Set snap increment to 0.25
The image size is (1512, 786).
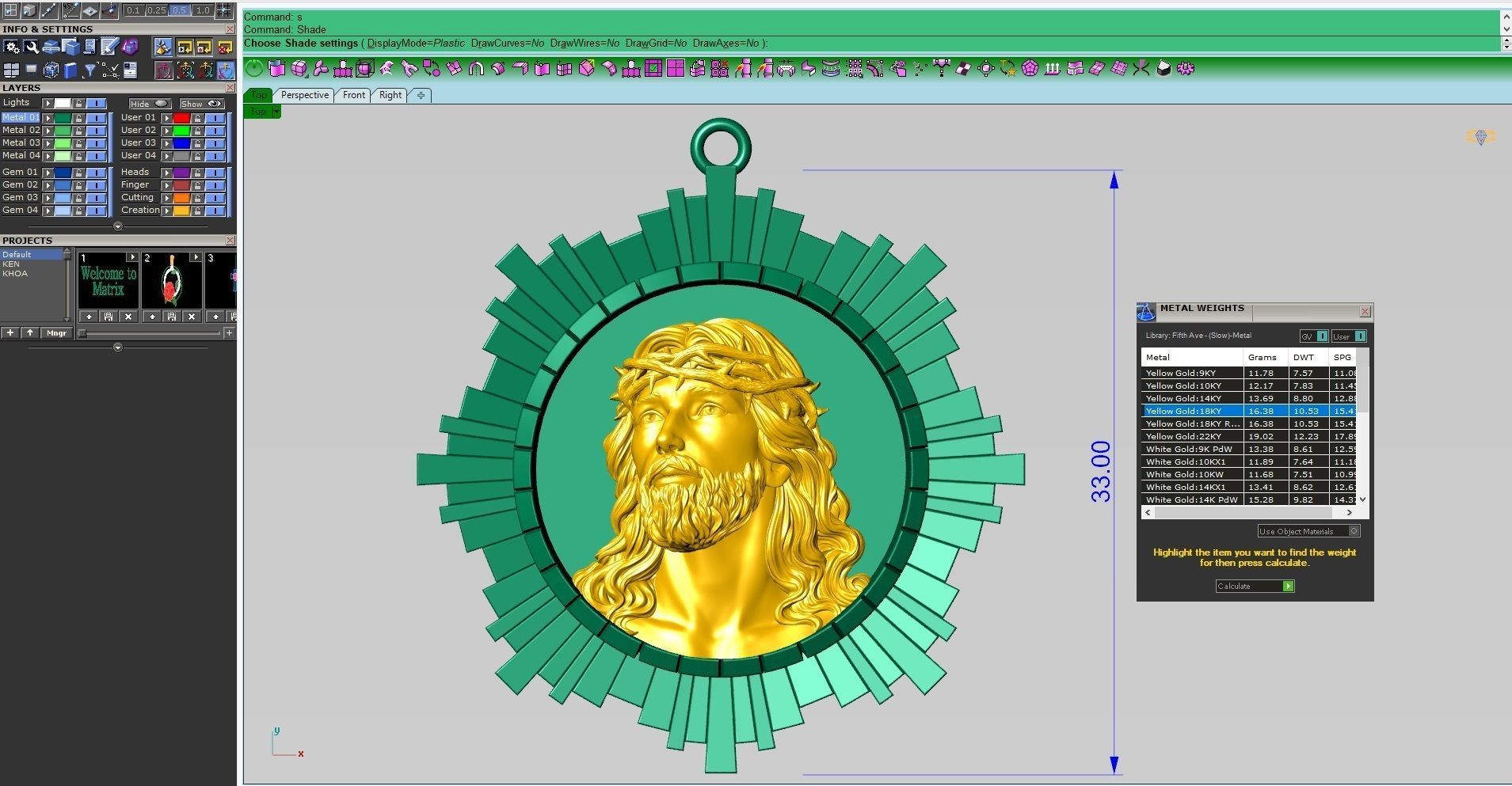157,10
